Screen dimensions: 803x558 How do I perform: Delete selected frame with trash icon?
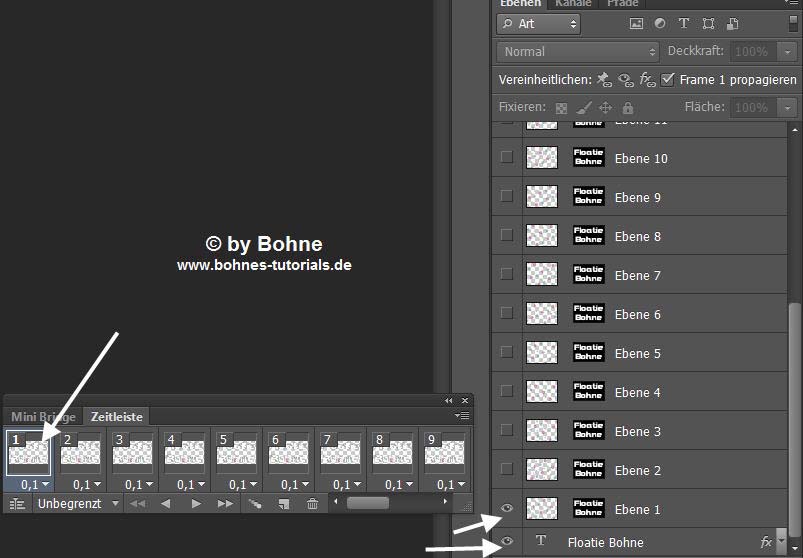point(312,504)
